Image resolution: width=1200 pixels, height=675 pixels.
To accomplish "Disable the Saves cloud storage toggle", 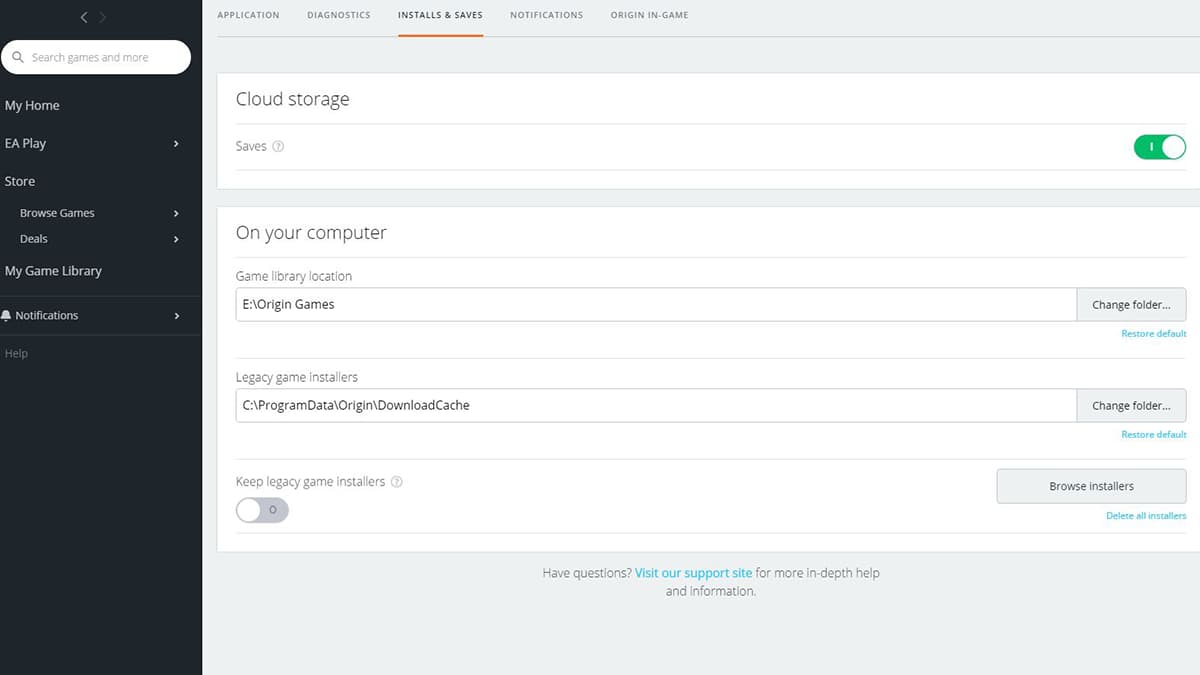I will [1160, 146].
